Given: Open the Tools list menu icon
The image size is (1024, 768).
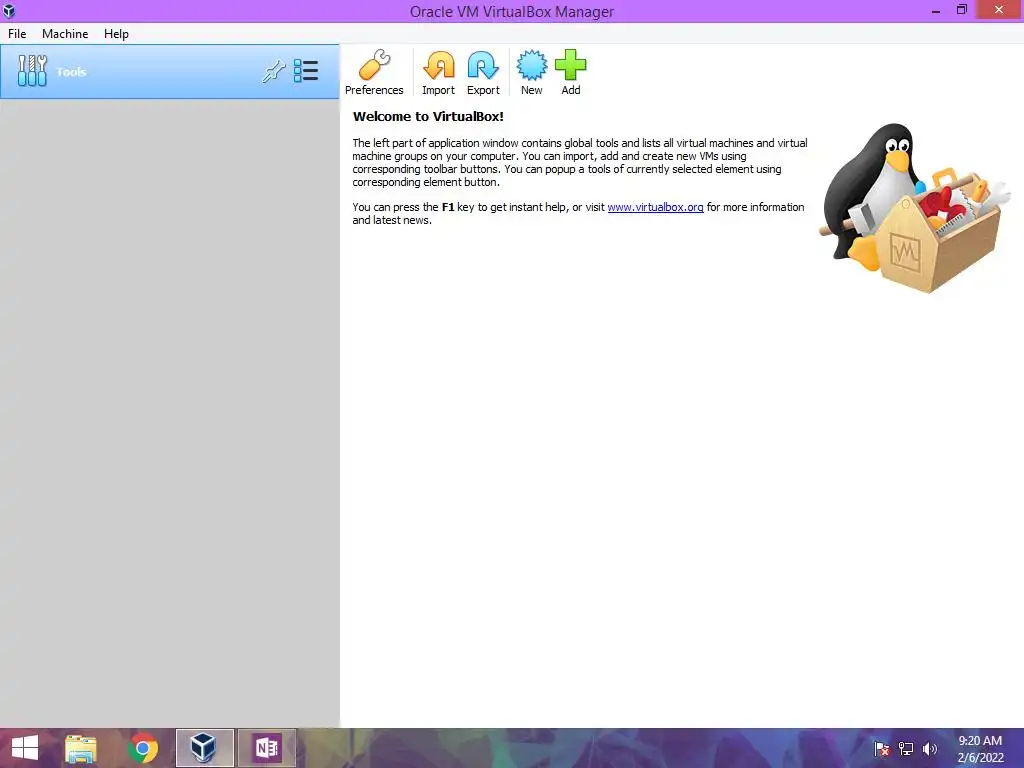Looking at the screenshot, I should tap(306, 71).
